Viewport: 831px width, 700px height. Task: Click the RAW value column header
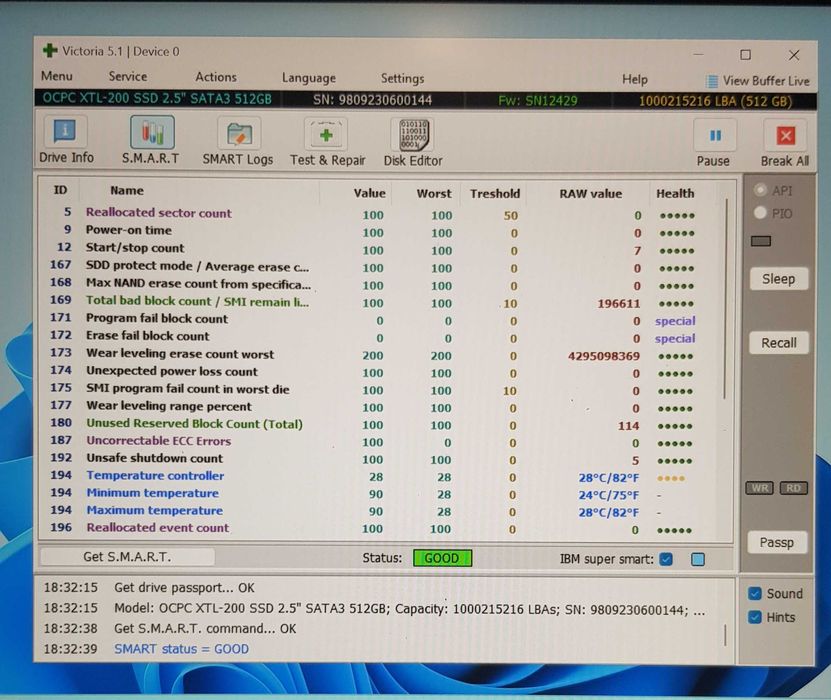tap(590, 194)
